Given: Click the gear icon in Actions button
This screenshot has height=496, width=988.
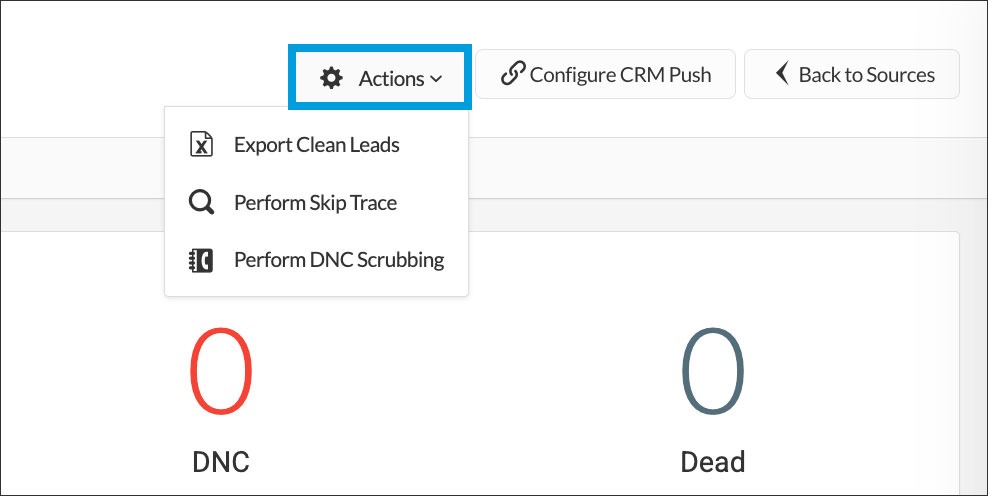Looking at the screenshot, I should coord(331,78).
